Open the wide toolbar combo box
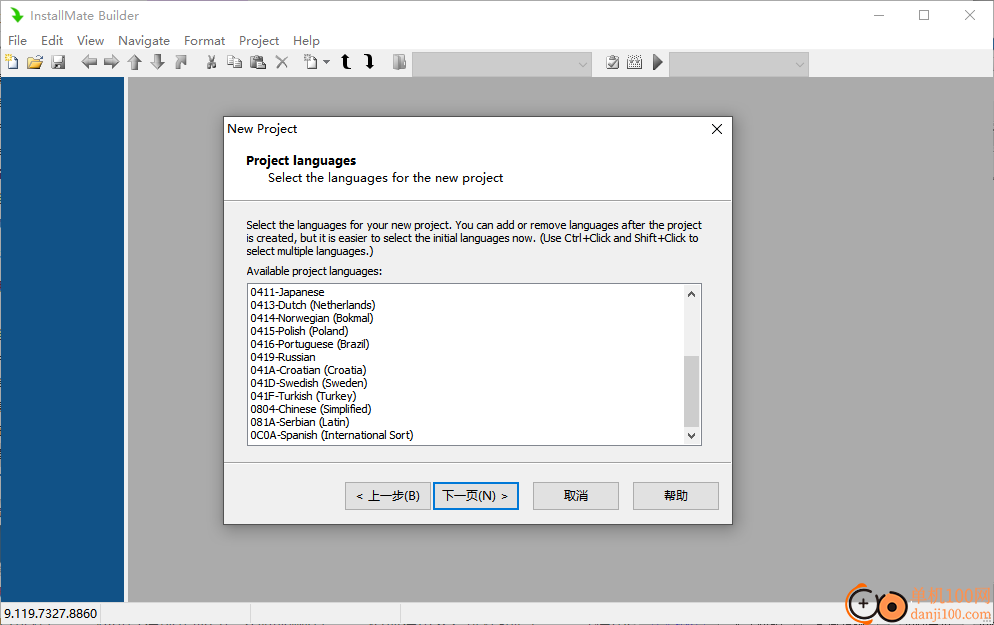Screen dimensions: 994x625 point(502,64)
